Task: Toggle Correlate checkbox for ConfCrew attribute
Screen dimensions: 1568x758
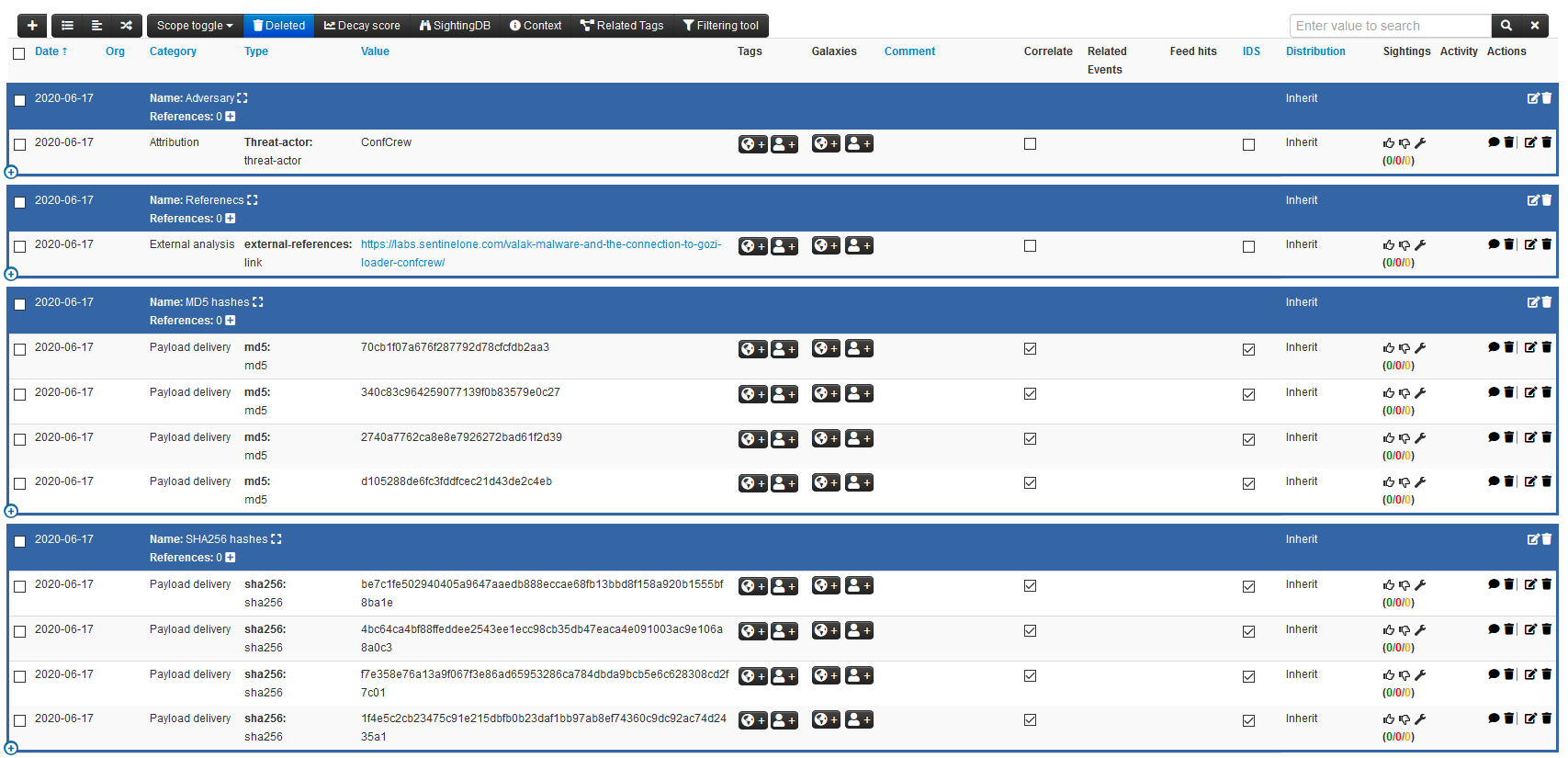Action: [1030, 144]
